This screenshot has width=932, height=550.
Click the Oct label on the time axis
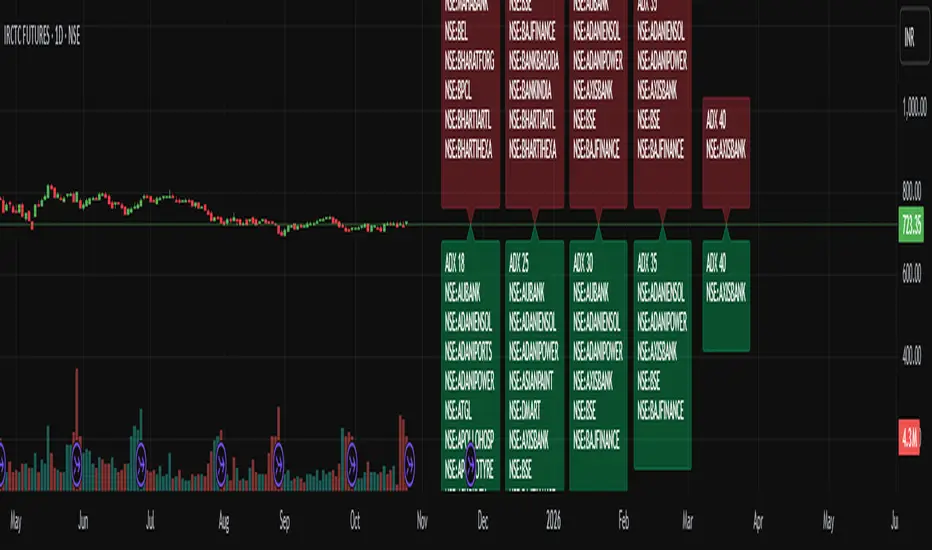pos(355,521)
